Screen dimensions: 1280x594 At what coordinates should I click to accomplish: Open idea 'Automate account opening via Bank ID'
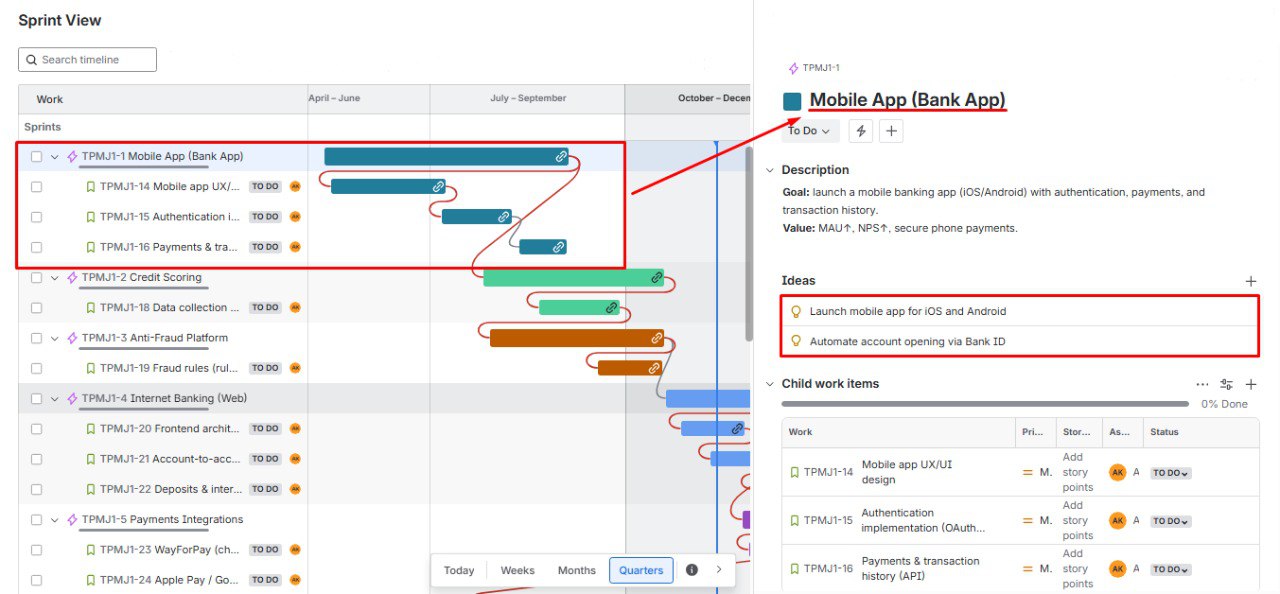pos(907,341)
